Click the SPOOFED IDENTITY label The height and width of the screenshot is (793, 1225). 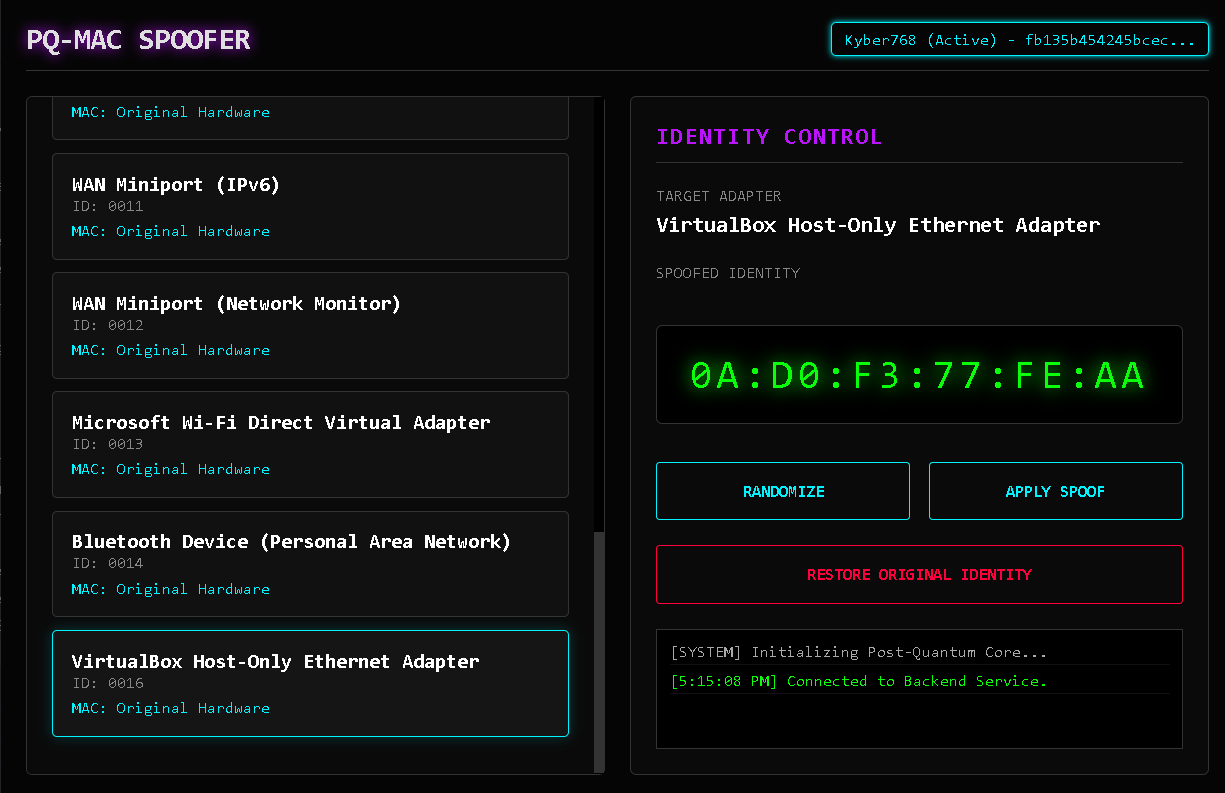tap(728, 273)
